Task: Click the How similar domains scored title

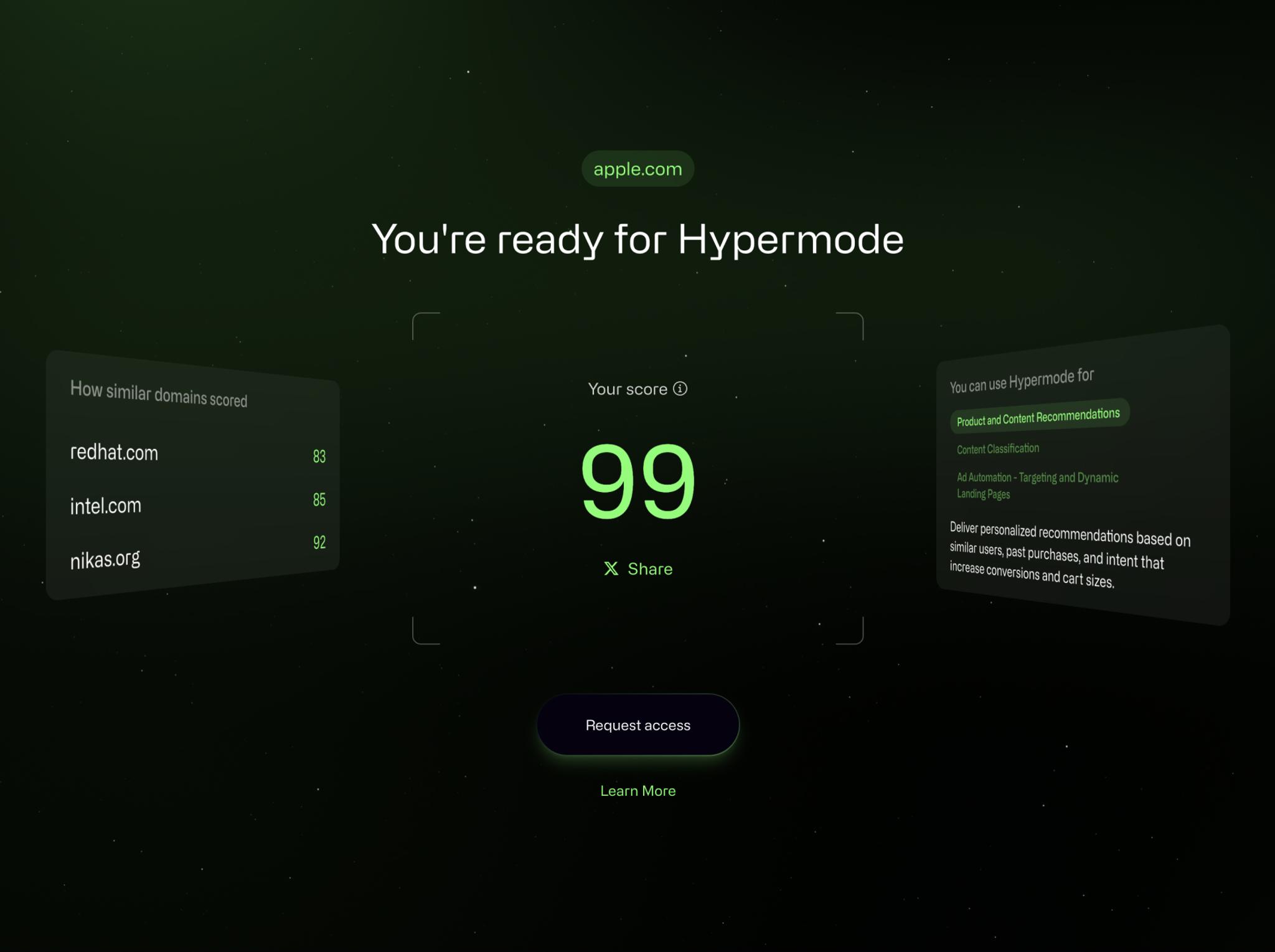Action: pyautogui.click(x=159, y=394)
